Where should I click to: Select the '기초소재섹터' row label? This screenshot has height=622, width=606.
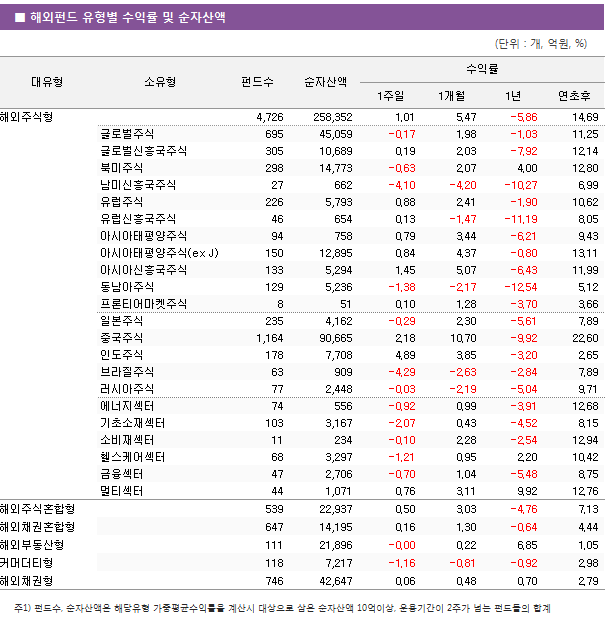pyautogui.click(x=132, y=423)
